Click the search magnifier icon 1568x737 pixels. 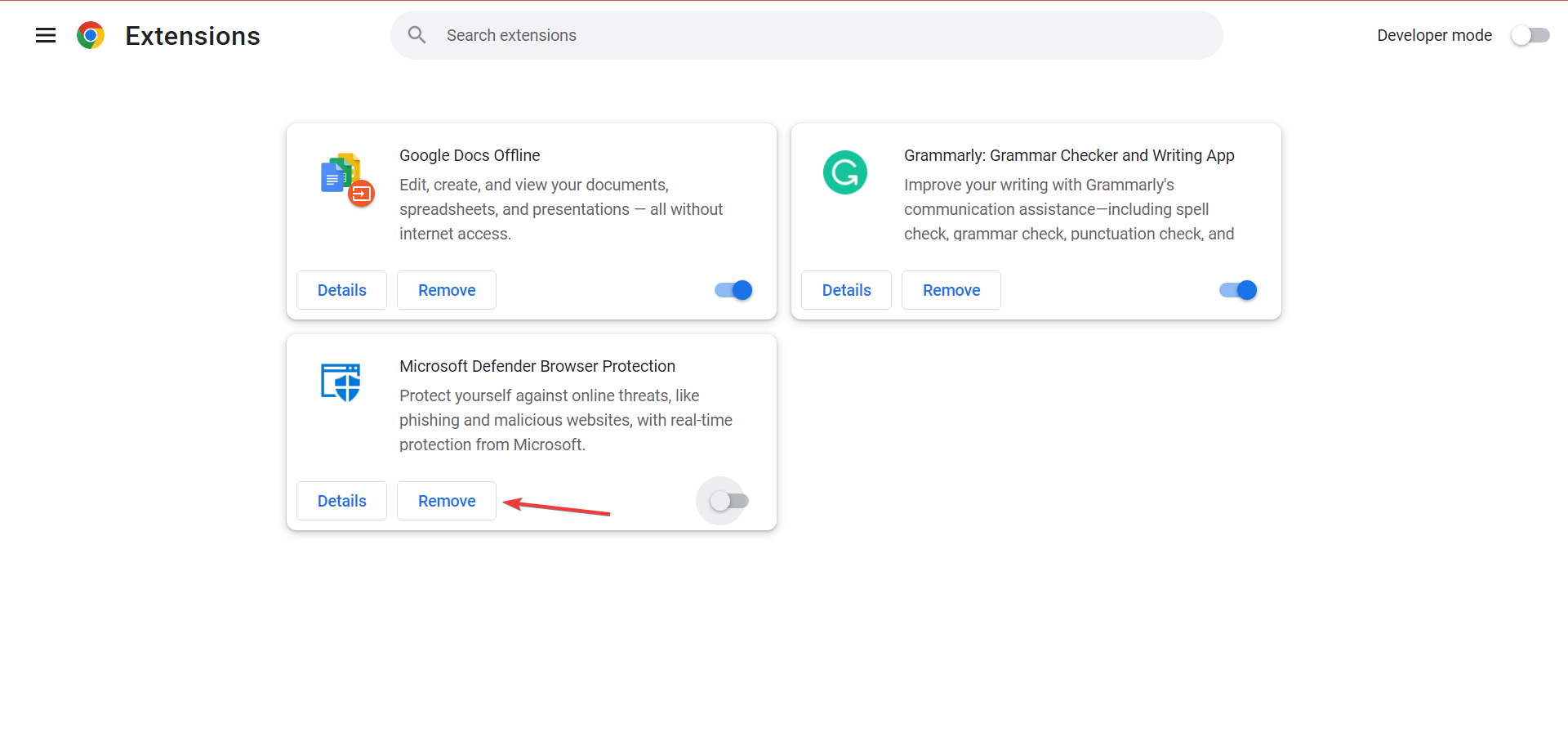click(417, 35)
